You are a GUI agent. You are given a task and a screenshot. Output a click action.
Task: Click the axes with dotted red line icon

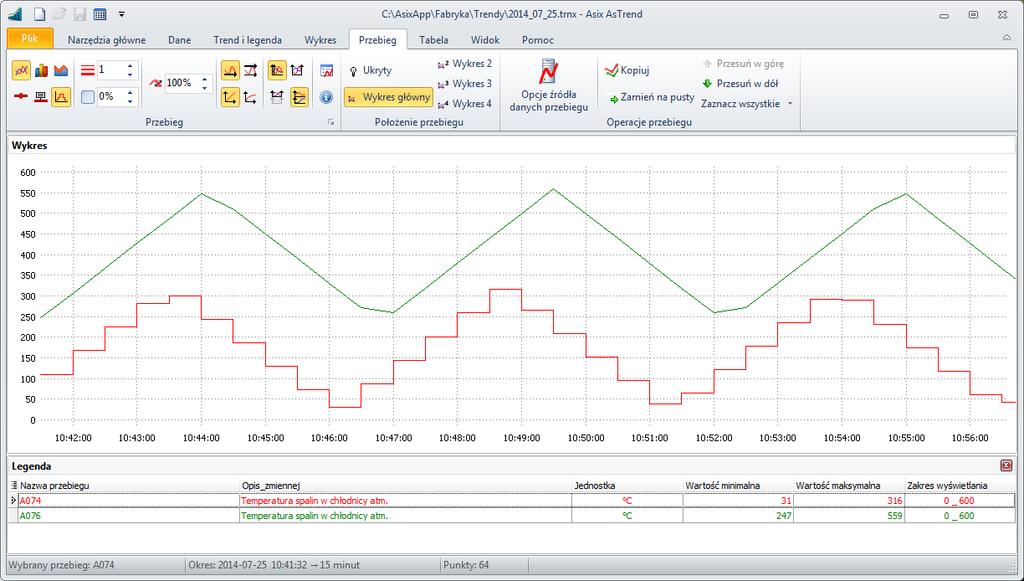250,97
